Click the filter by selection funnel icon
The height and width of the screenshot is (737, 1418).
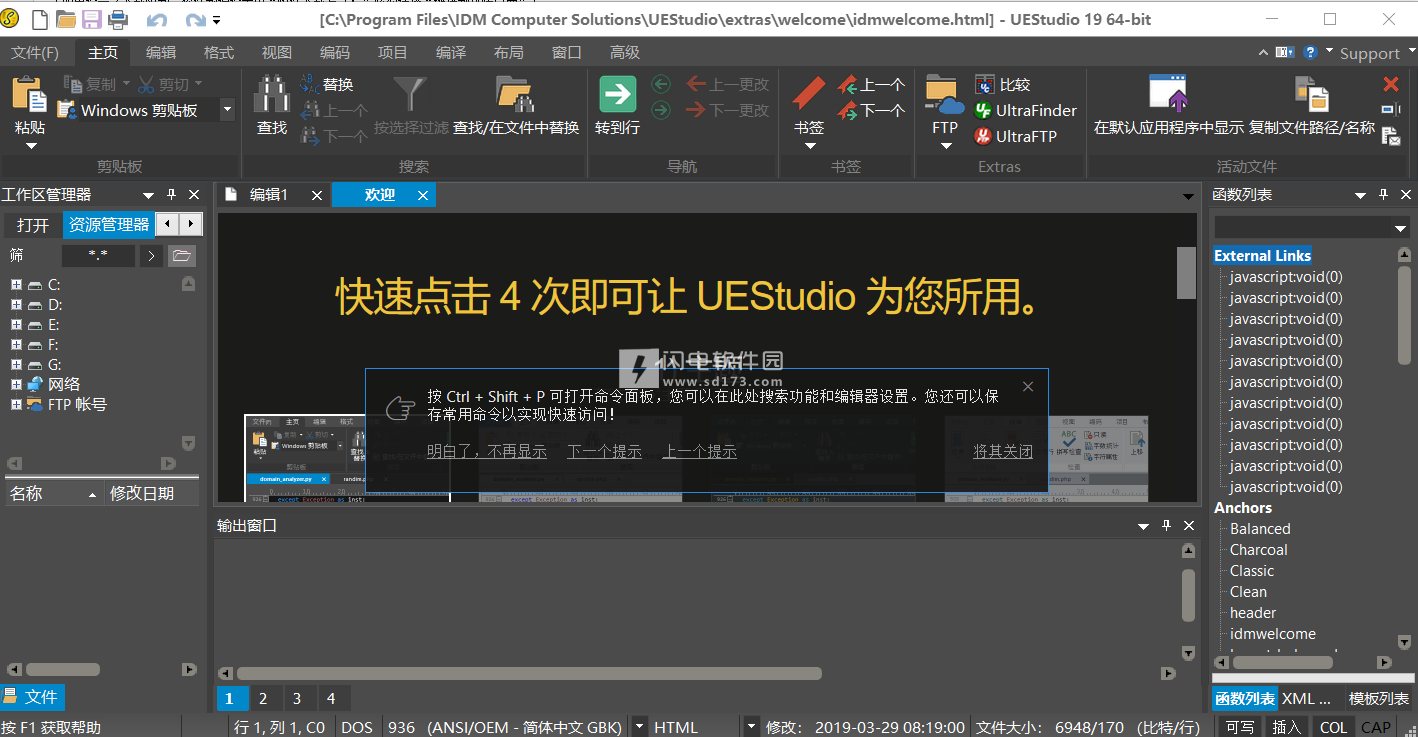point(410,94)
